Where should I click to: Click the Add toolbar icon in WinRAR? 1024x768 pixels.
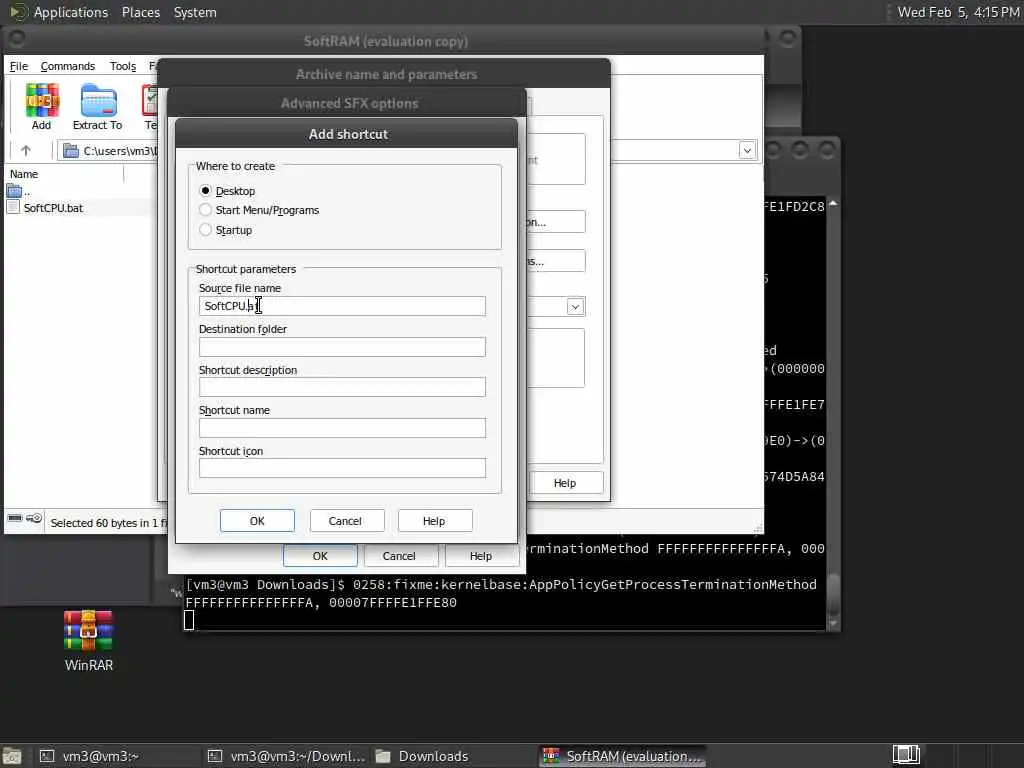tap(42, 106)
